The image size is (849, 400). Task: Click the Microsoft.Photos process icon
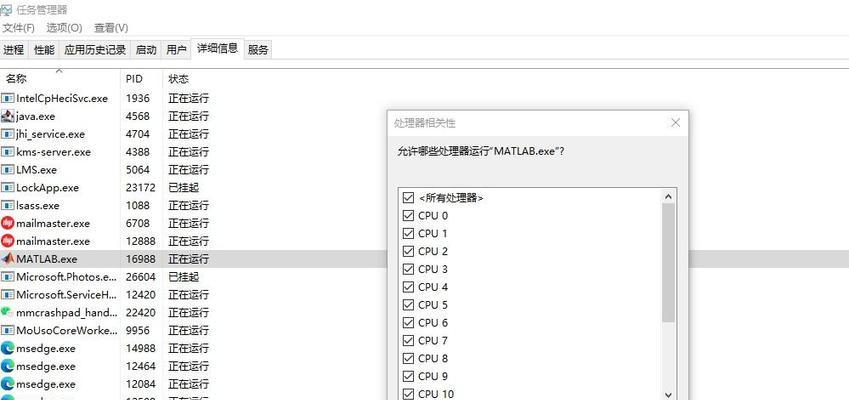coord(8,277)
